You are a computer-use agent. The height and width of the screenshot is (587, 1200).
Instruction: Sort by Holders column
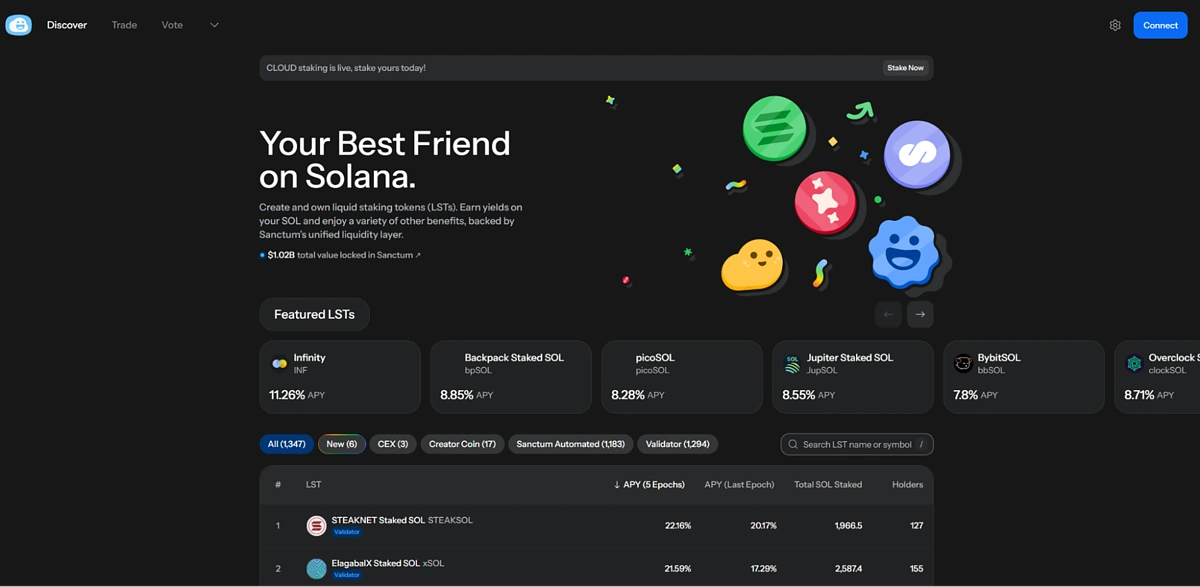coord(907,485)
